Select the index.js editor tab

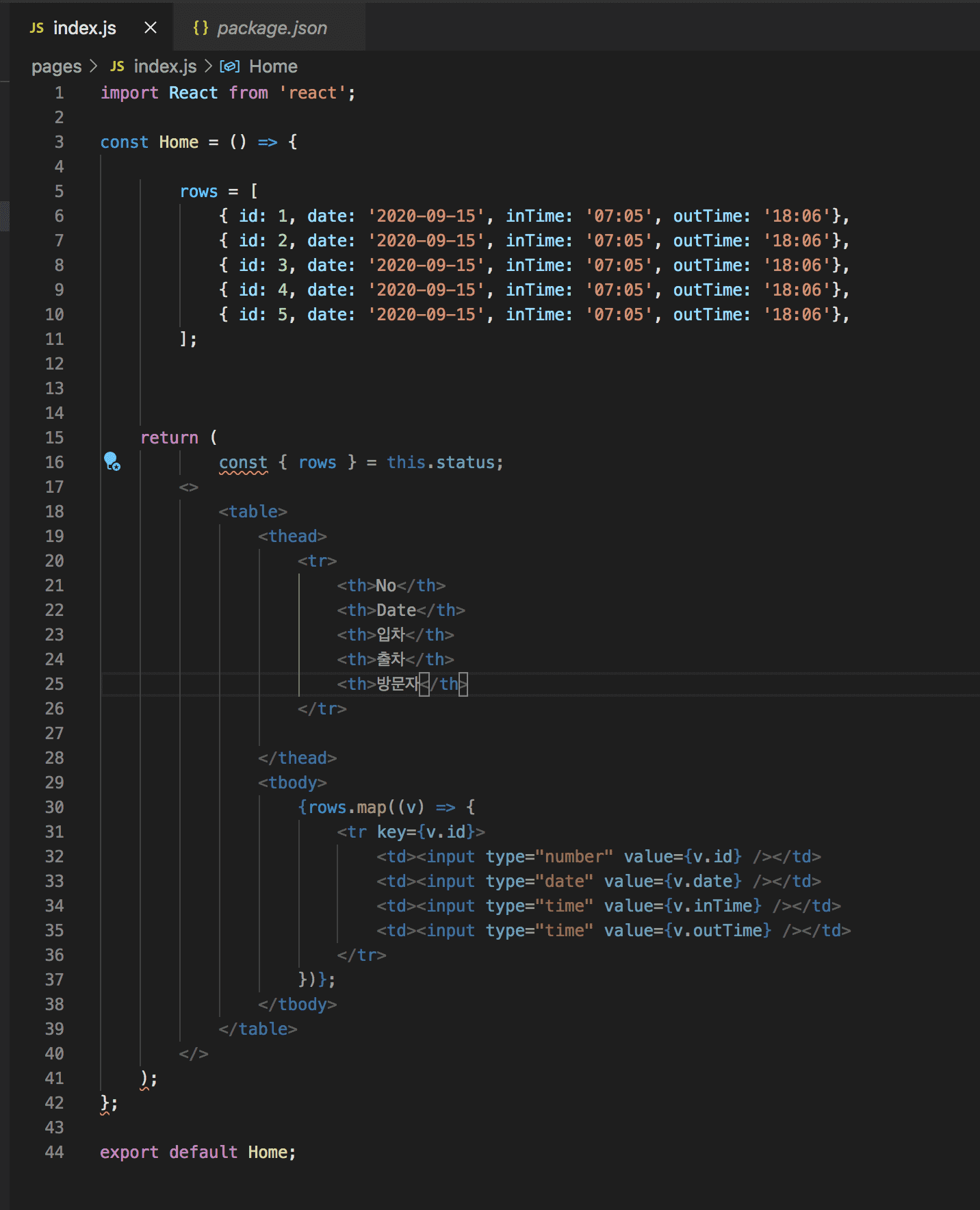click(x=84, y=28)
